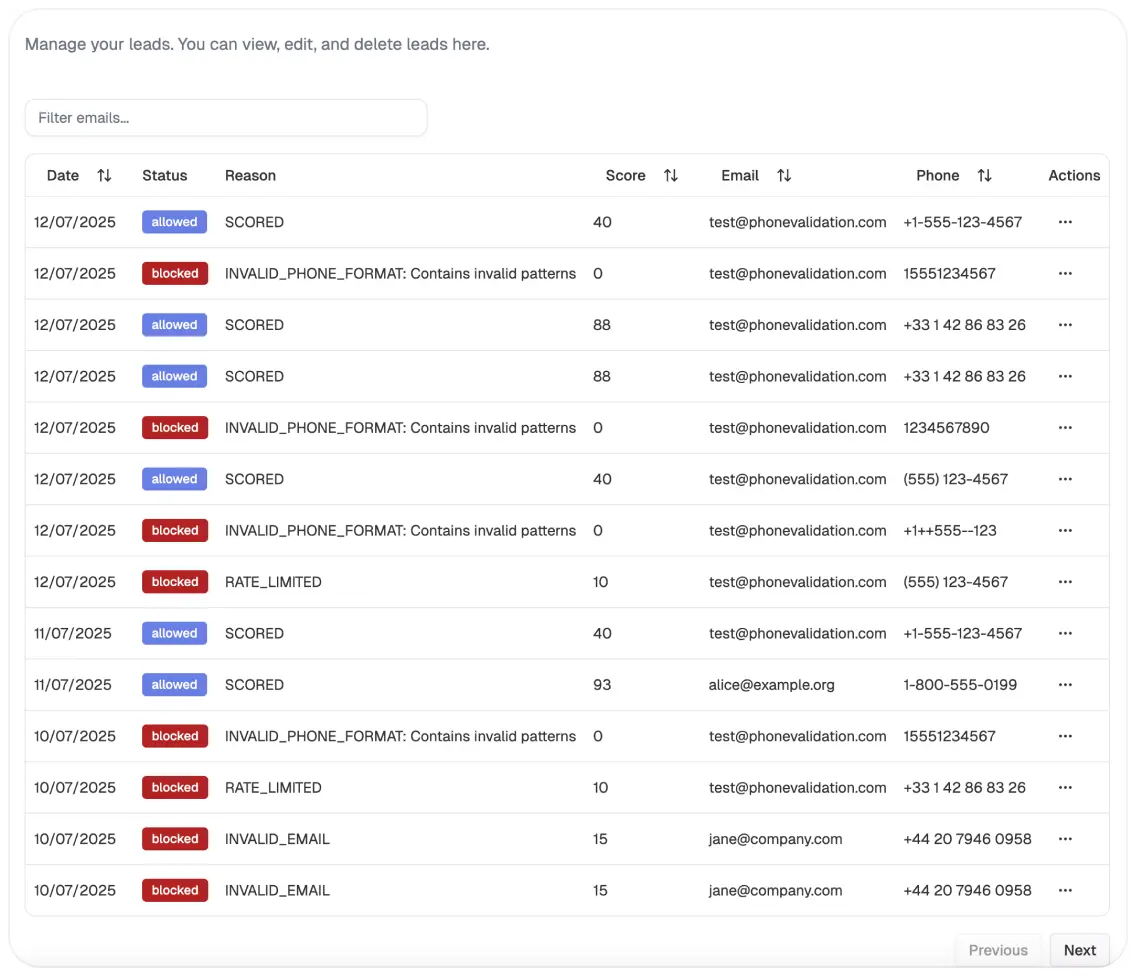Focus the Filter emails search field
Viewport: 1136px width, 976px height.
coord(226,117)
